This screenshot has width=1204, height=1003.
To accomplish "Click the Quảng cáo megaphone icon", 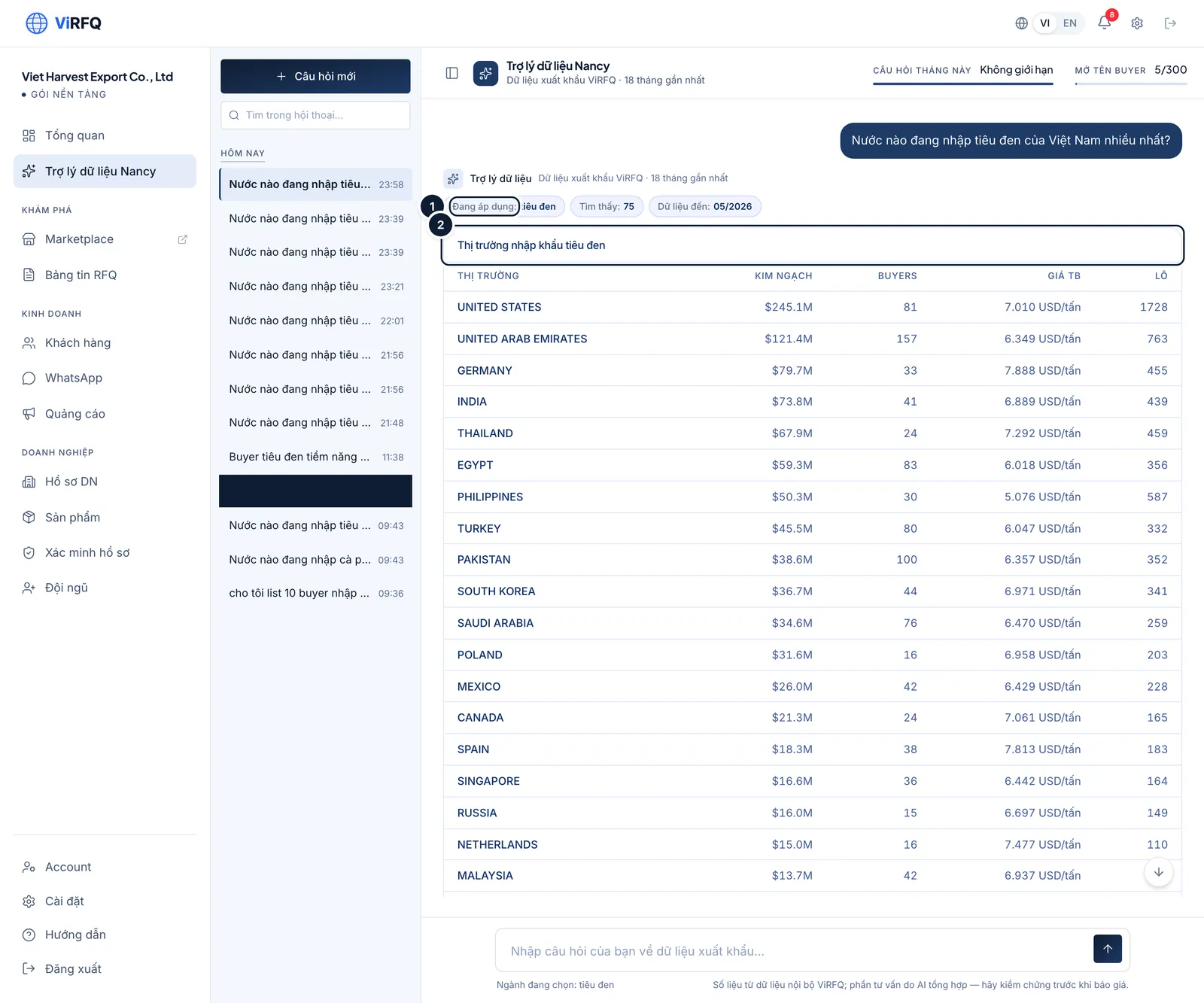I will click(29, 414).
